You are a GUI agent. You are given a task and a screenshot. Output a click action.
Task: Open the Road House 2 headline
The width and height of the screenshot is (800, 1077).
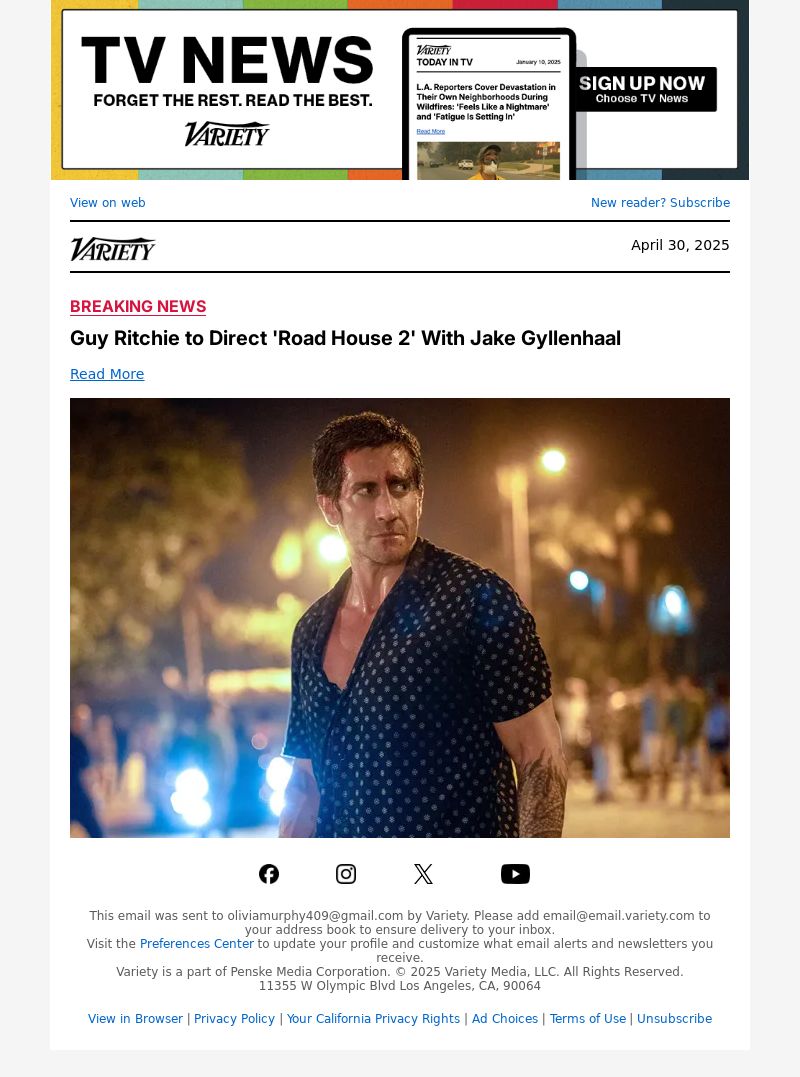(x=345, y=338)
